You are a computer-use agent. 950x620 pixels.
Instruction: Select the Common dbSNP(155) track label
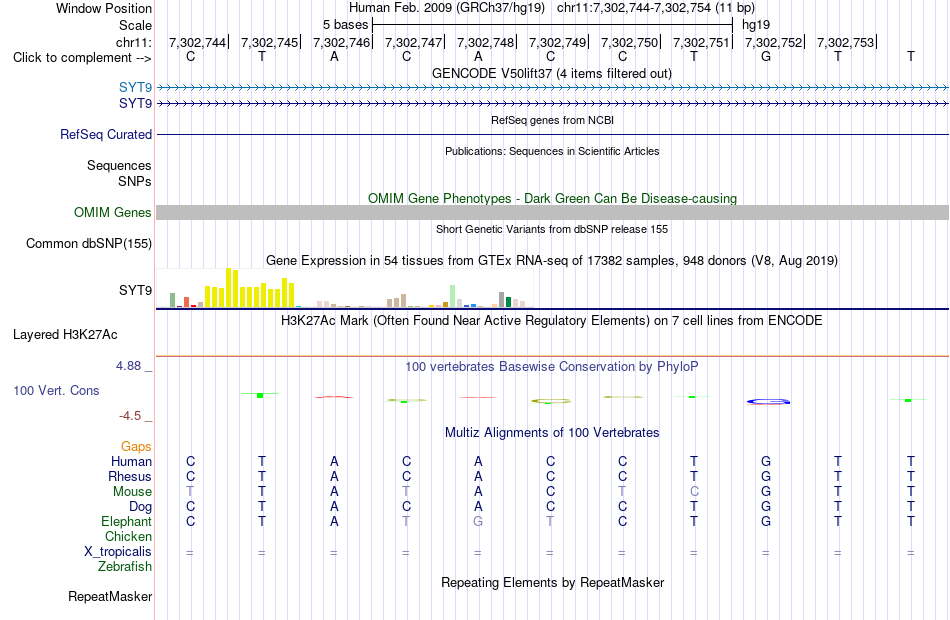(x=89, y=244)
